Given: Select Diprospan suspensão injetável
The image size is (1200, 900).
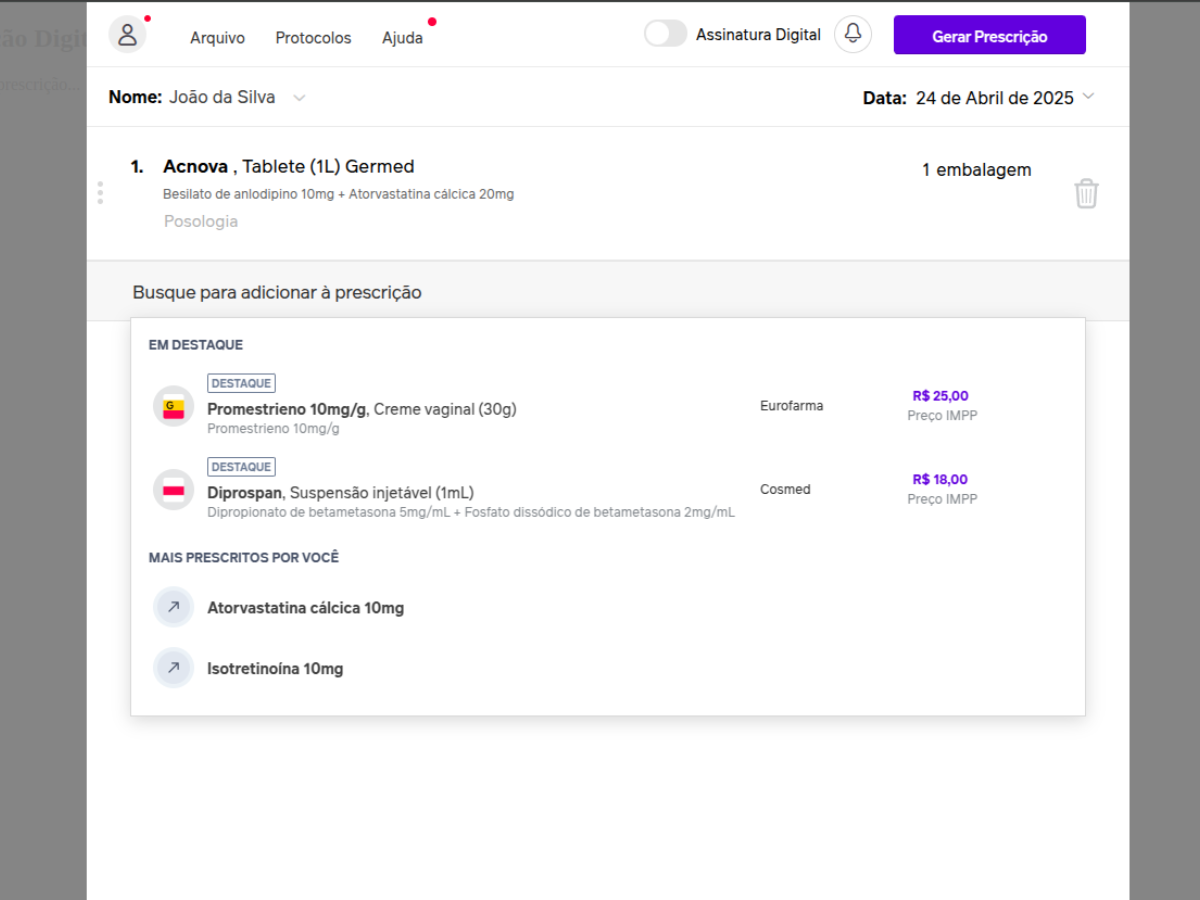Looking at the screenshot, I should click(x=340, y=492).
